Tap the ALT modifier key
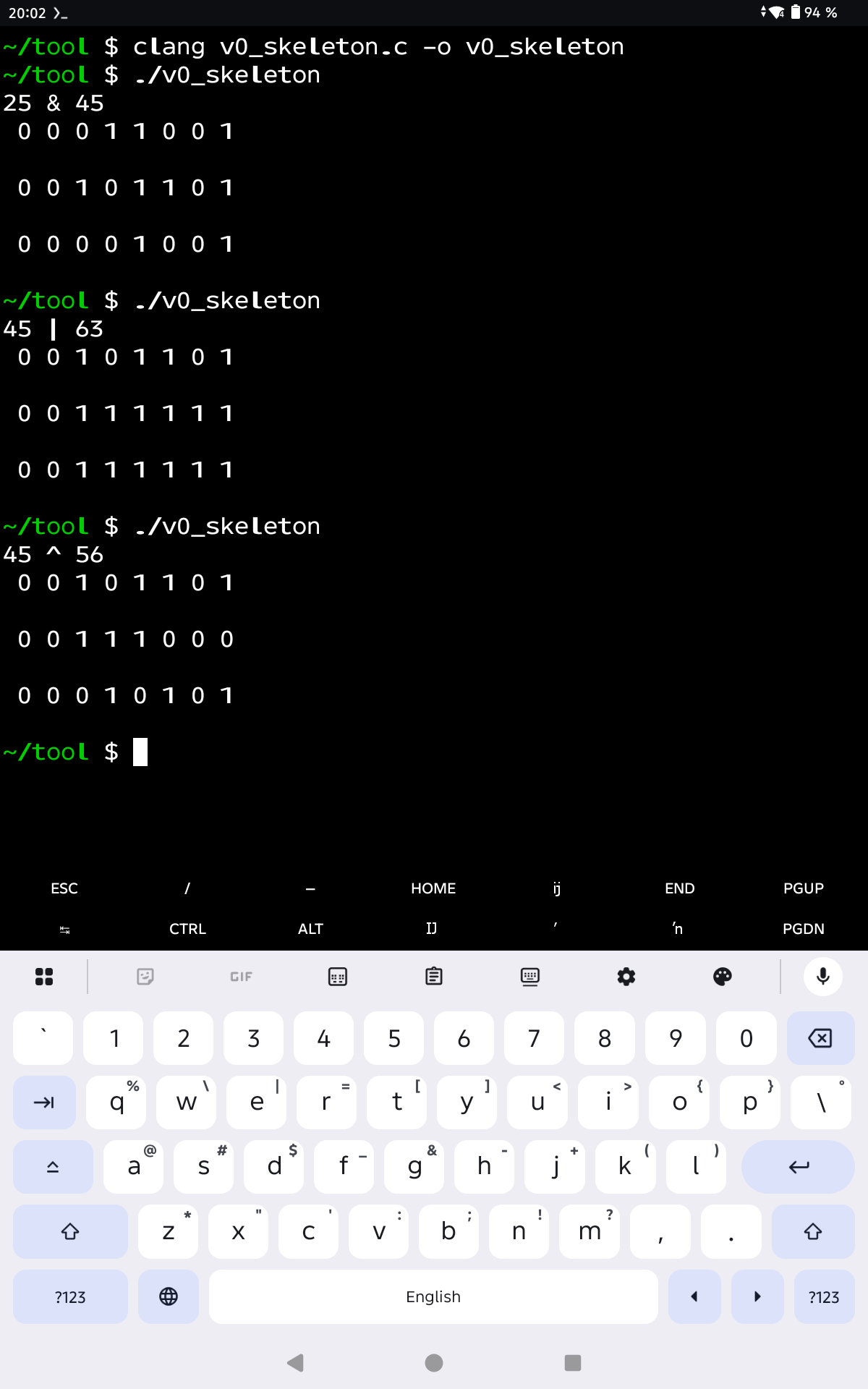This screenshot has width=868, height=1389. click(310, 929)
